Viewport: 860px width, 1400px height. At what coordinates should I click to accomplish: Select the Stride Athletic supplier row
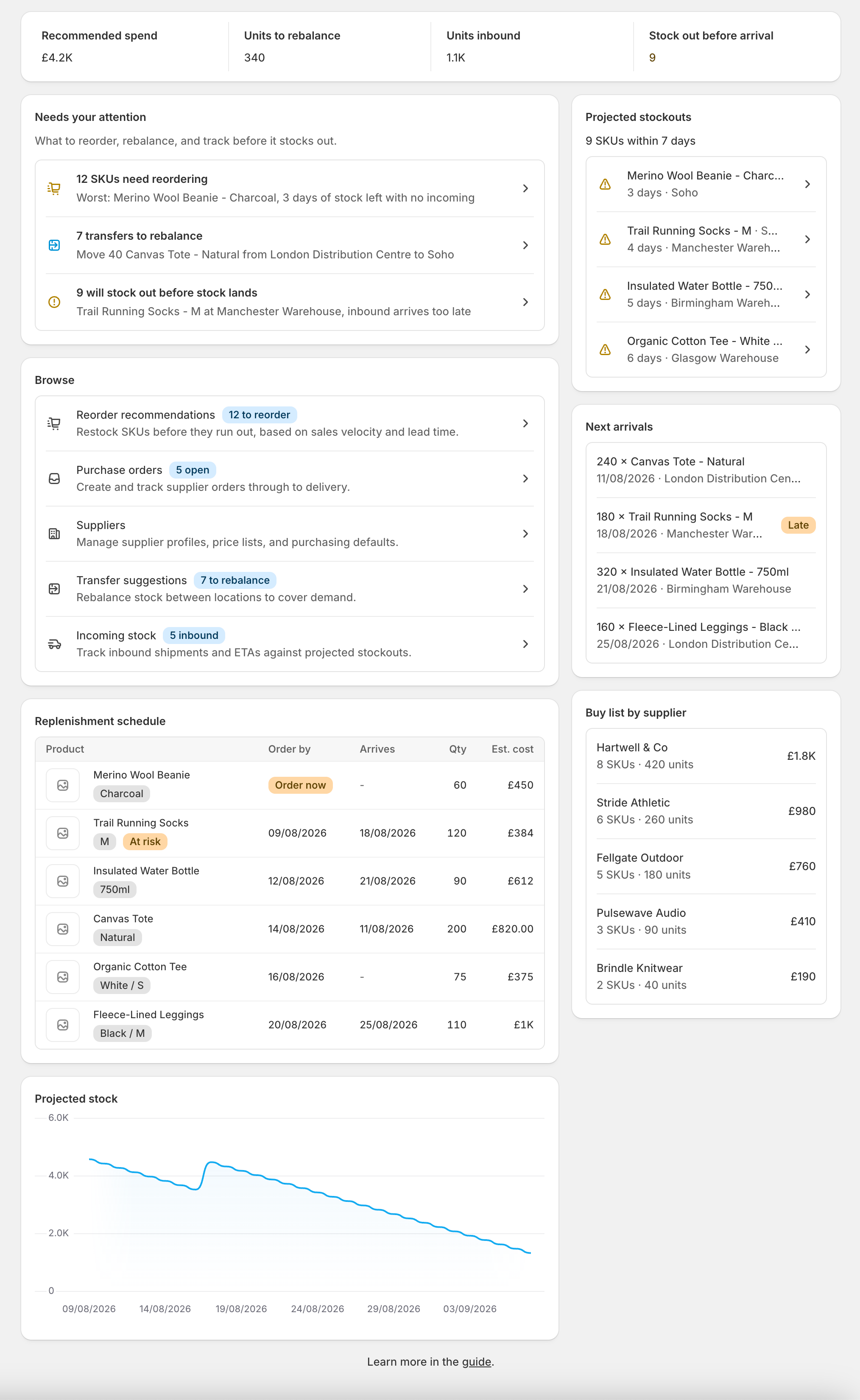point(706,811)
